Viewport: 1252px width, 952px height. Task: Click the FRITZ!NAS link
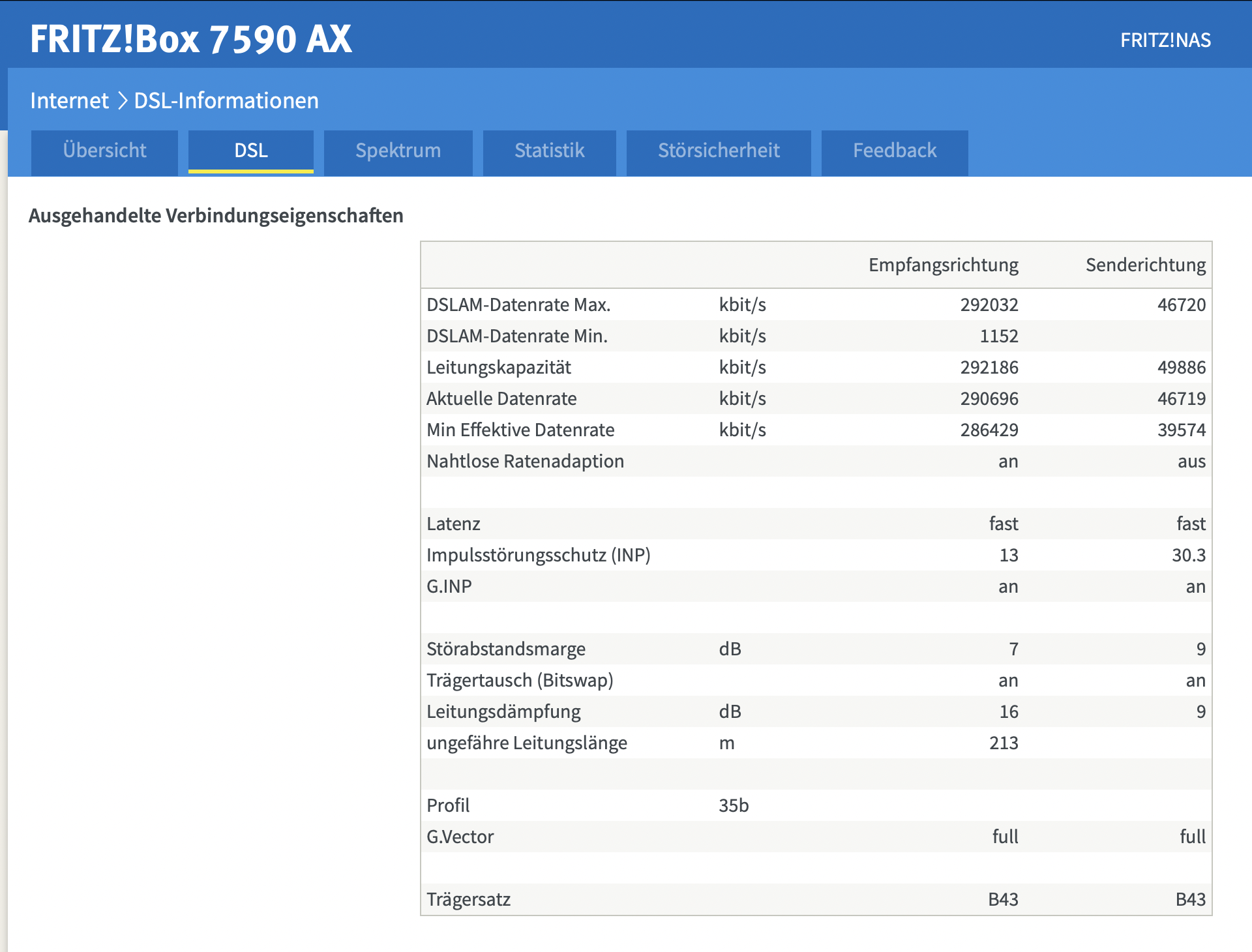coord(1165,40)
